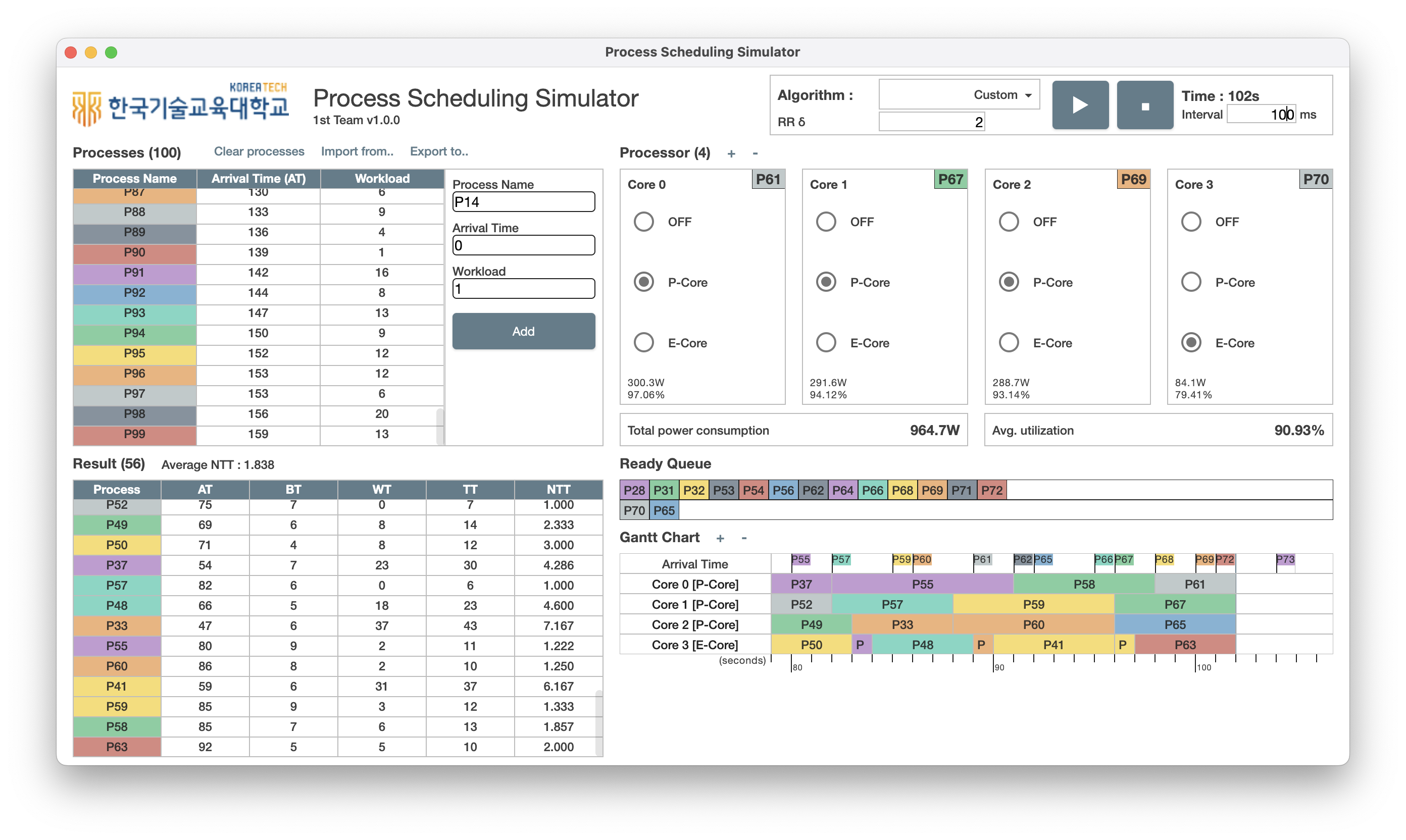The image size is (1406, 840).
Task: Add a new processor core with plus icon
Action: click(731, 153)
